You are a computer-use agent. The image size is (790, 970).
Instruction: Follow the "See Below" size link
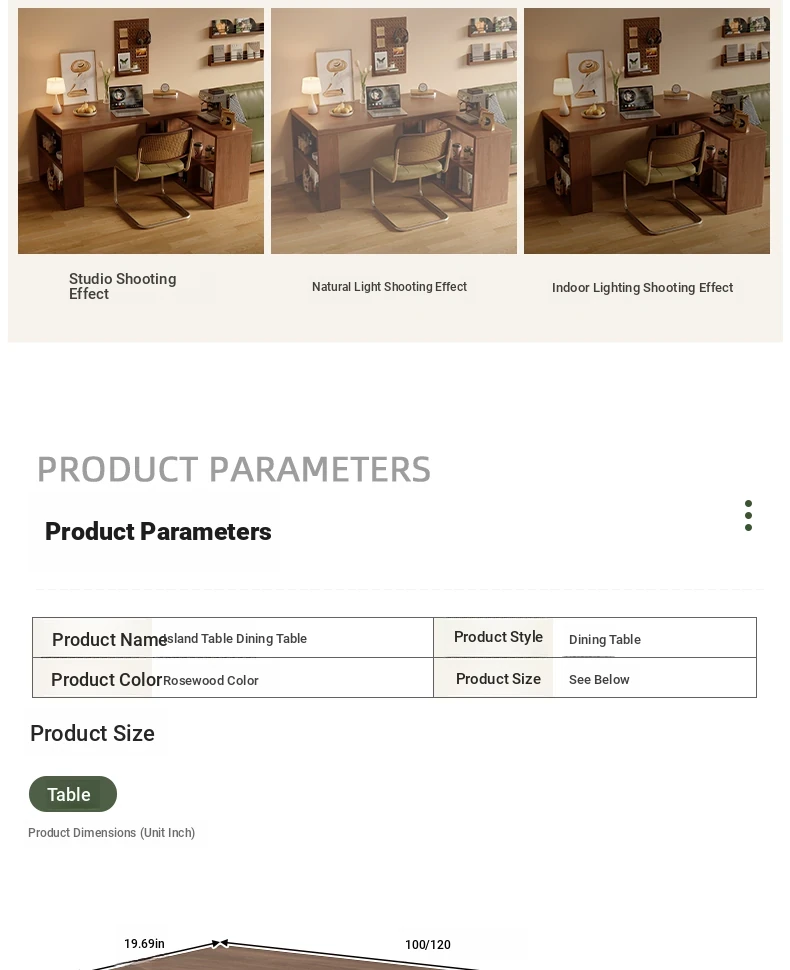pyautogui.click(x=599, y=680)
